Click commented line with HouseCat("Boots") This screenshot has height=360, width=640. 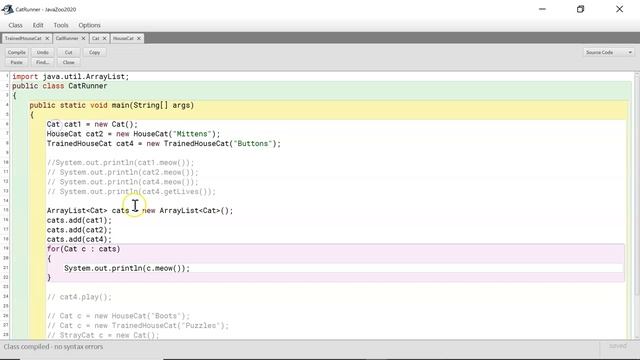(x=118, y=316)
